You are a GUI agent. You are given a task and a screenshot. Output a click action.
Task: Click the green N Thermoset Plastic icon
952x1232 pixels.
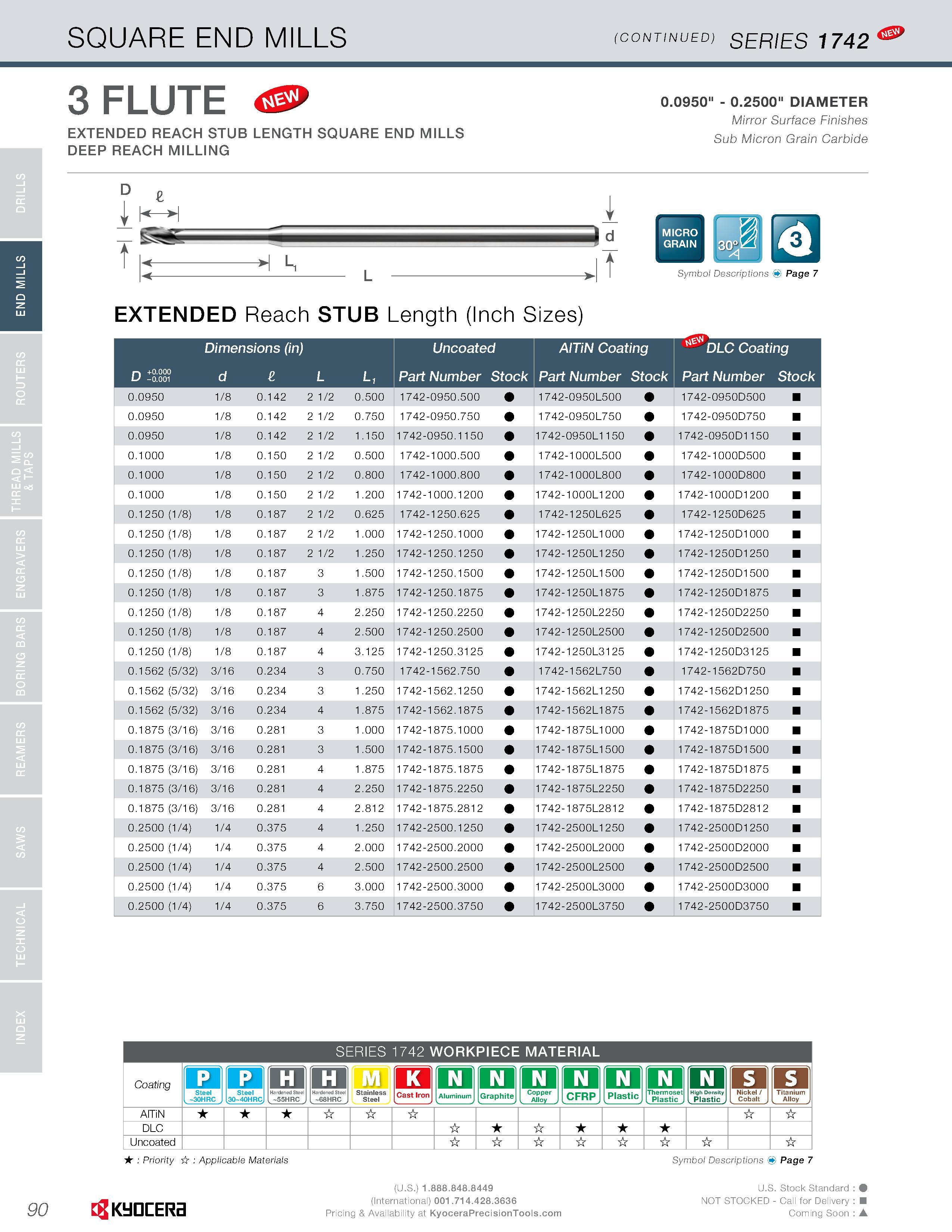pos(665,1084)
